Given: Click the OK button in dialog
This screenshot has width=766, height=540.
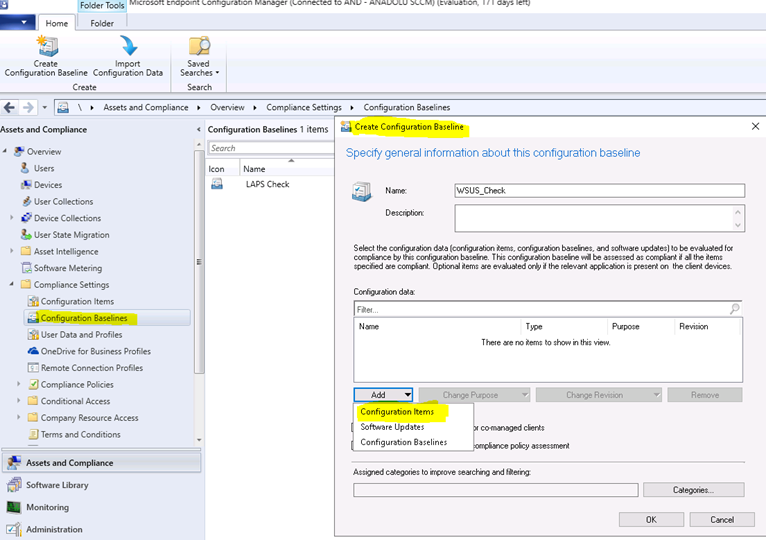Looking at the screenshot, I should (651, 519).
